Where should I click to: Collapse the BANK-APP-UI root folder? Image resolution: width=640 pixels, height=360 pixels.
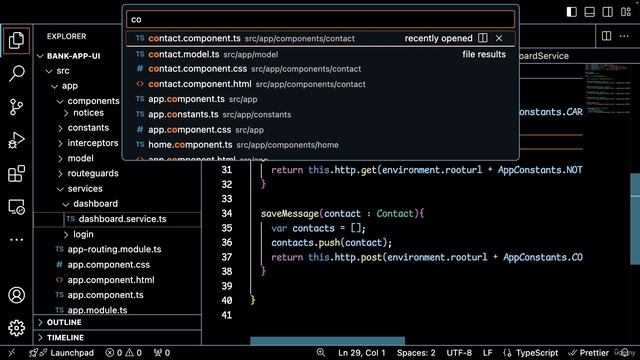40,56
